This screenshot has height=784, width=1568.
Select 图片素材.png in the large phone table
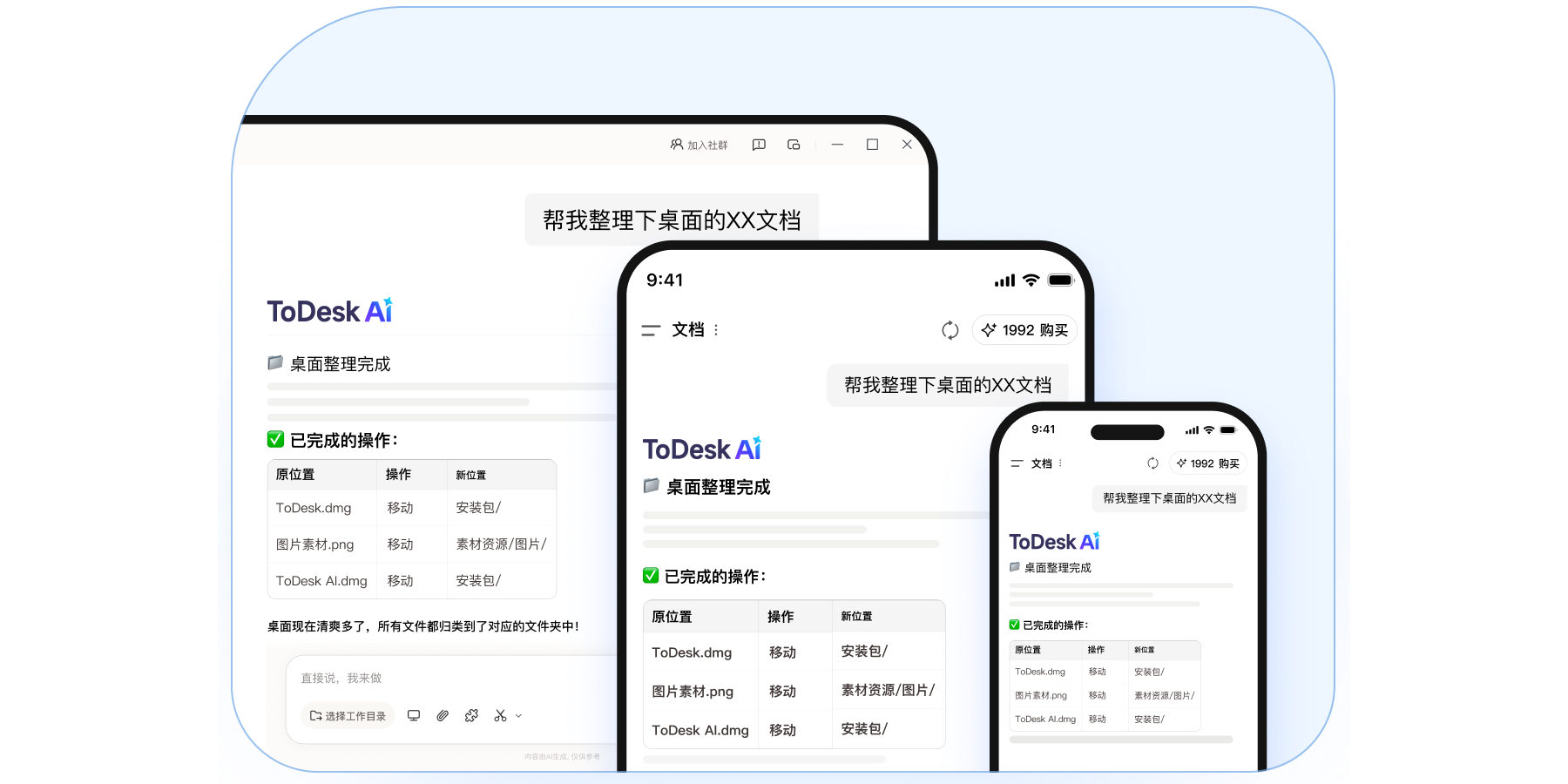[x=693, y=692]
